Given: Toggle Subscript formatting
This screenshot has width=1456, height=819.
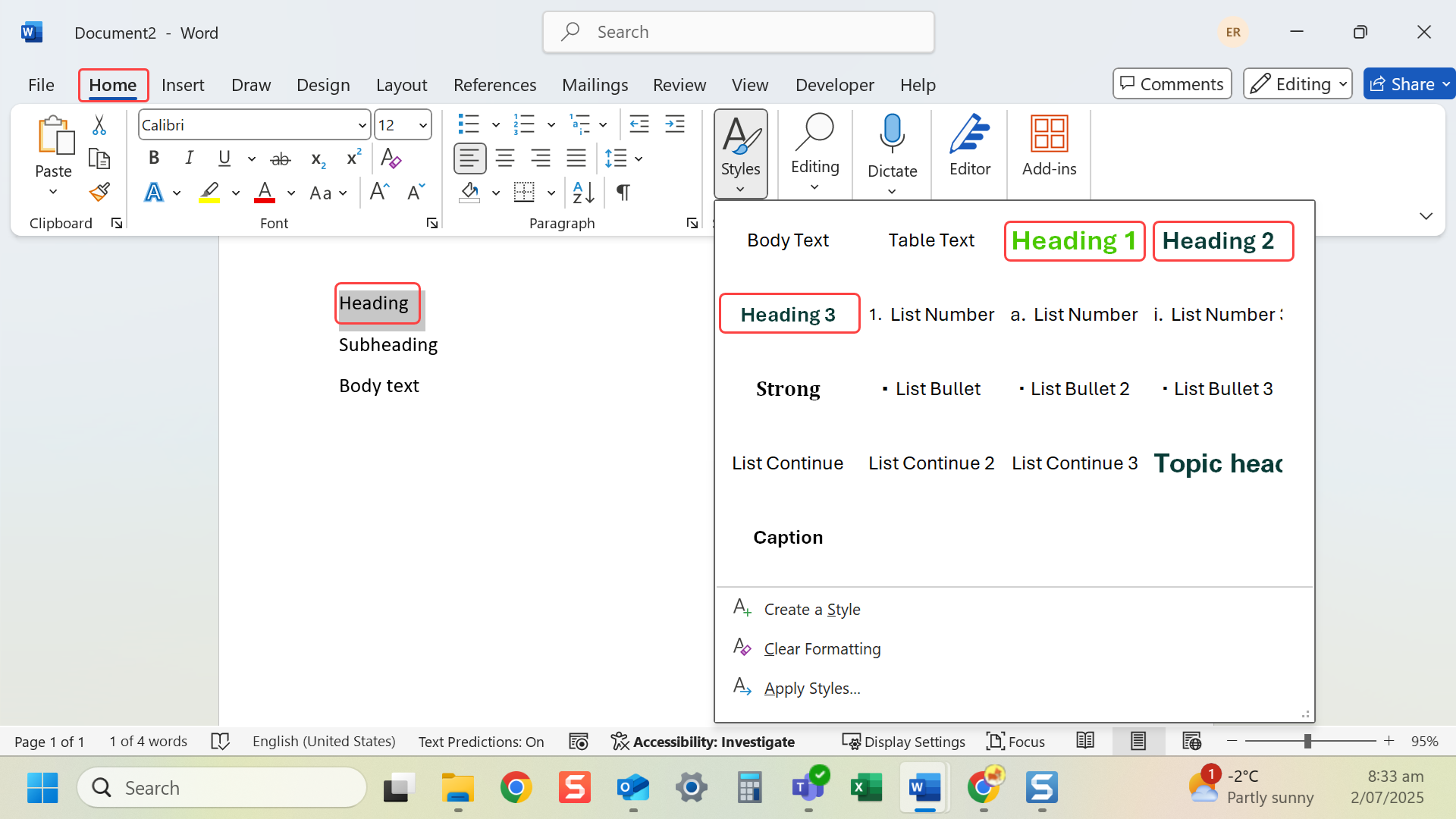Looking at the screenshot, I should (x=318, y=158).
